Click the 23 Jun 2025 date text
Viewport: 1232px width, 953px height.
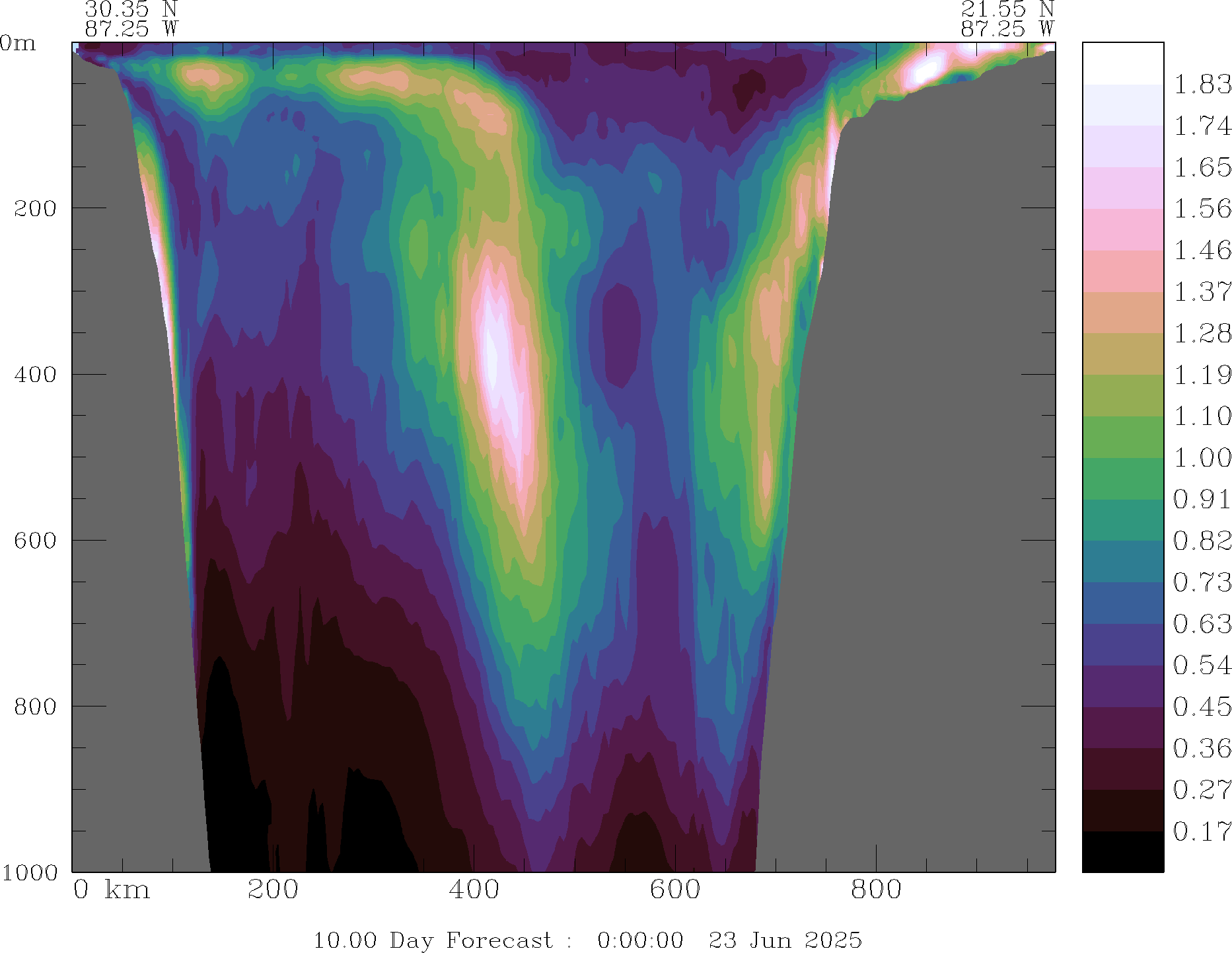785,940
